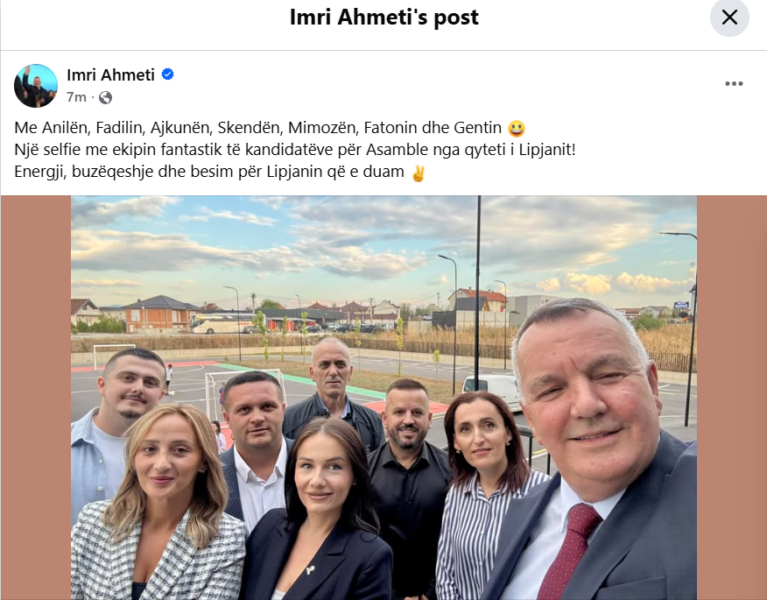This screenshot has height=600, width=767.
Task: Click the globe public audience icon
Action: [x=105, y=98]
